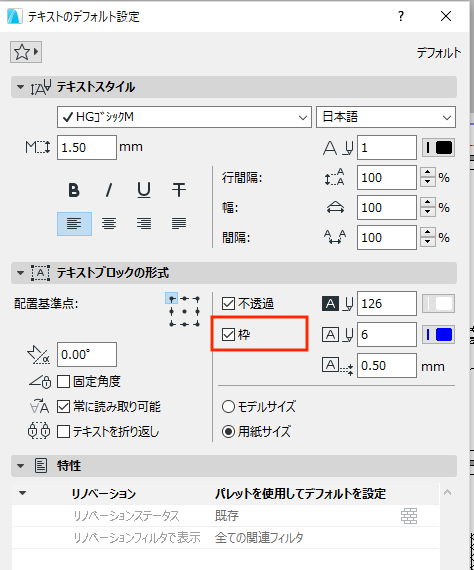Toggle Italic text formatting

pyautogui.click(x=109, y=190)
